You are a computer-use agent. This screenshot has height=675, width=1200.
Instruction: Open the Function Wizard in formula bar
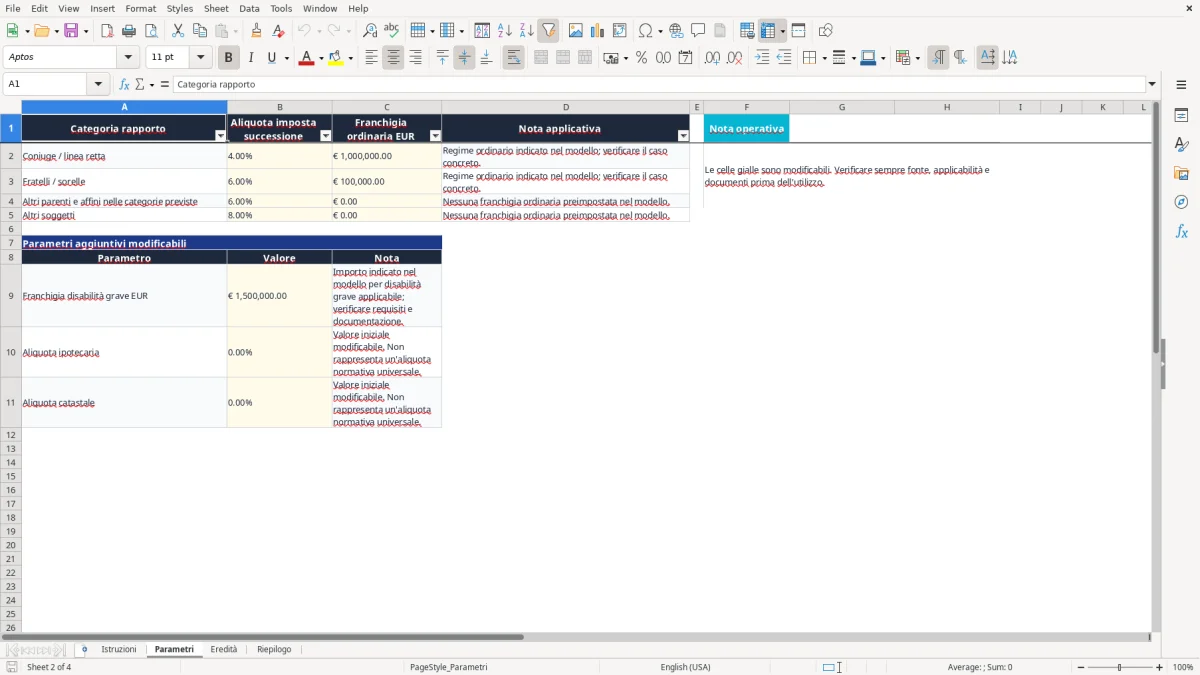click(125, 85)
